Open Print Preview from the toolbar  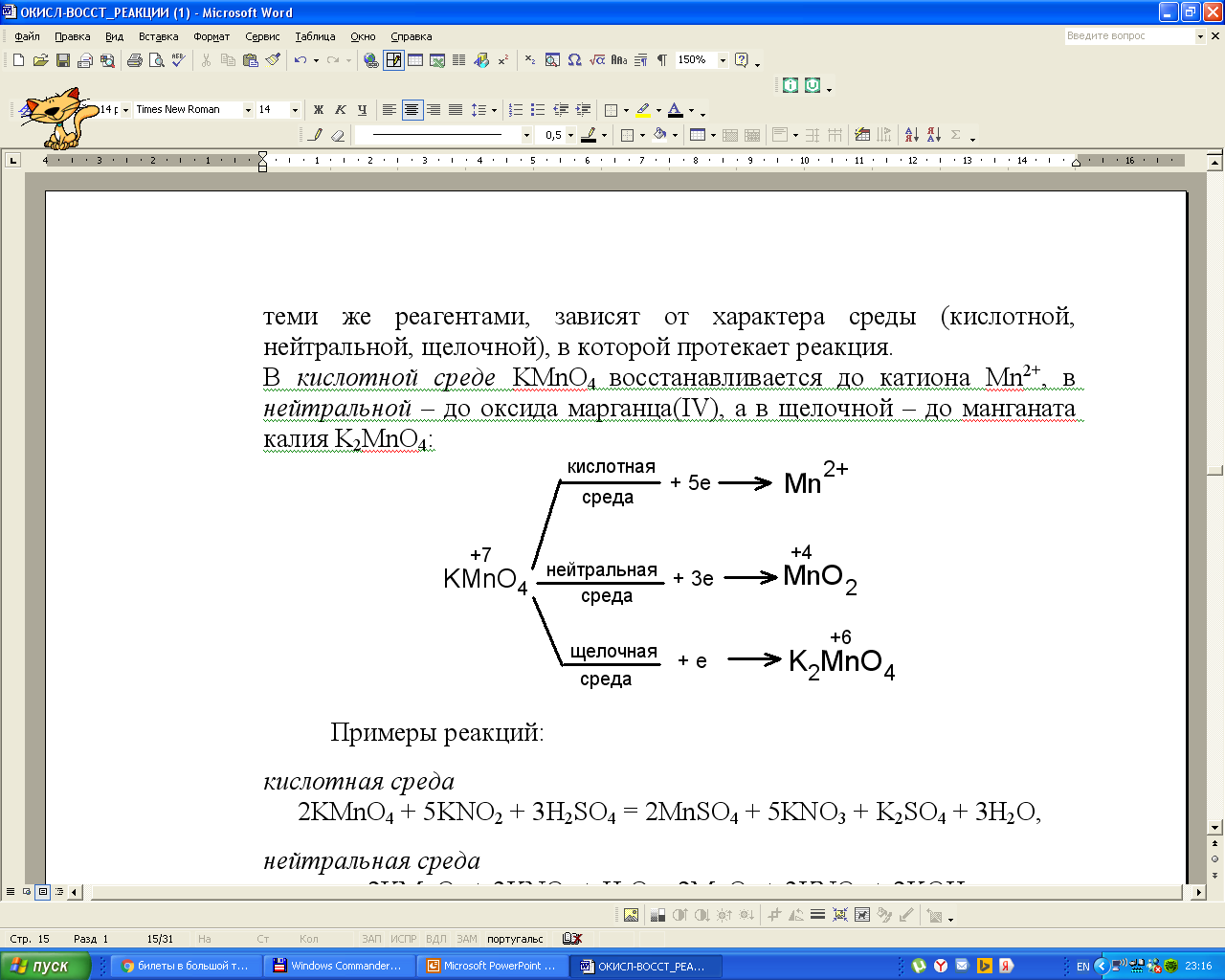(x=156, y=60)
